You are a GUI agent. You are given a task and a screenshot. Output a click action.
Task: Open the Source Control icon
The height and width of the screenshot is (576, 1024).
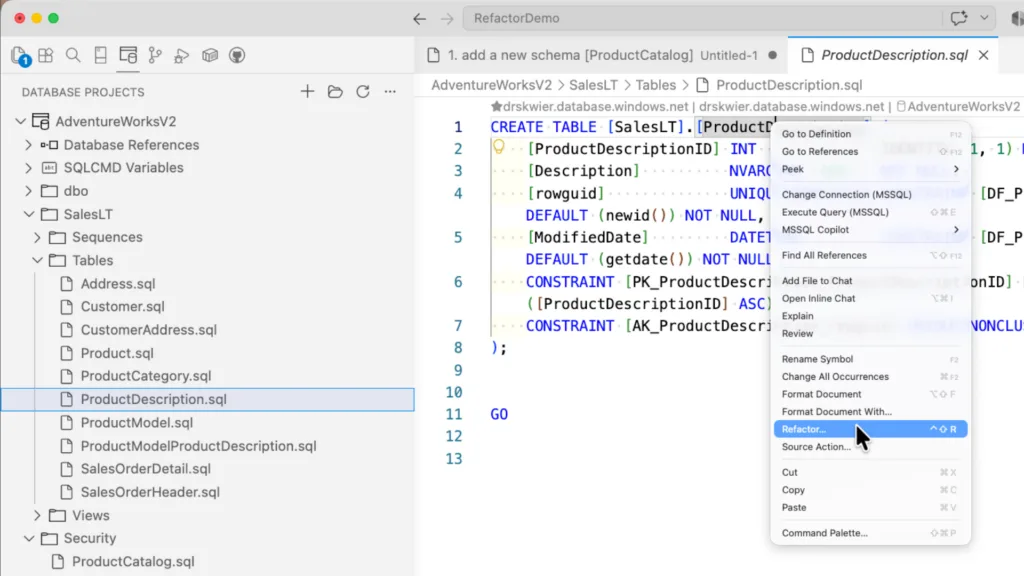[x=155, y=56]
